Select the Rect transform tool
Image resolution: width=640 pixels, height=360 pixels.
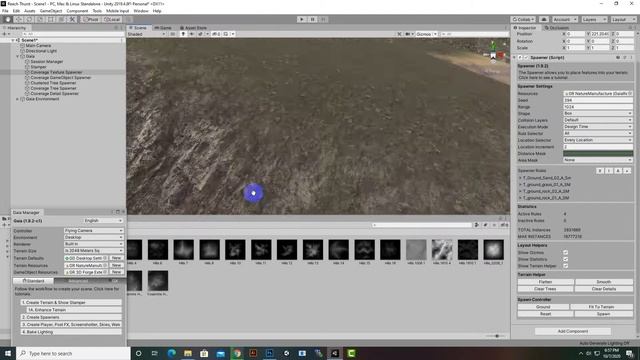coord(51,19)
